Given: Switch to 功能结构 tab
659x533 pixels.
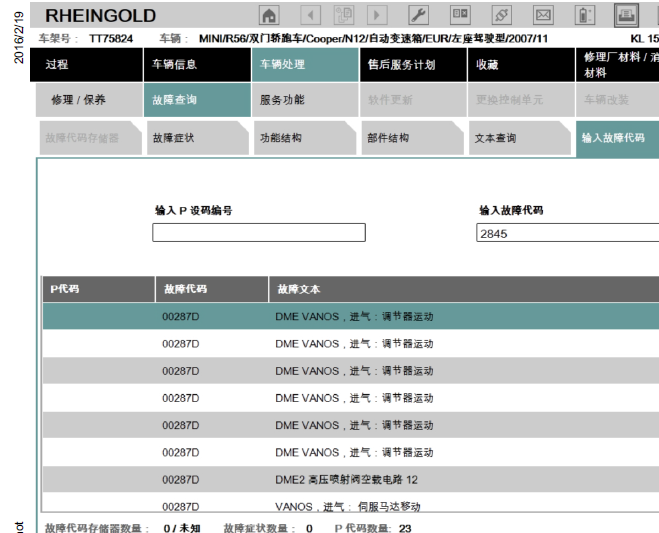Looking at the screenshot, I should point(305,138).
